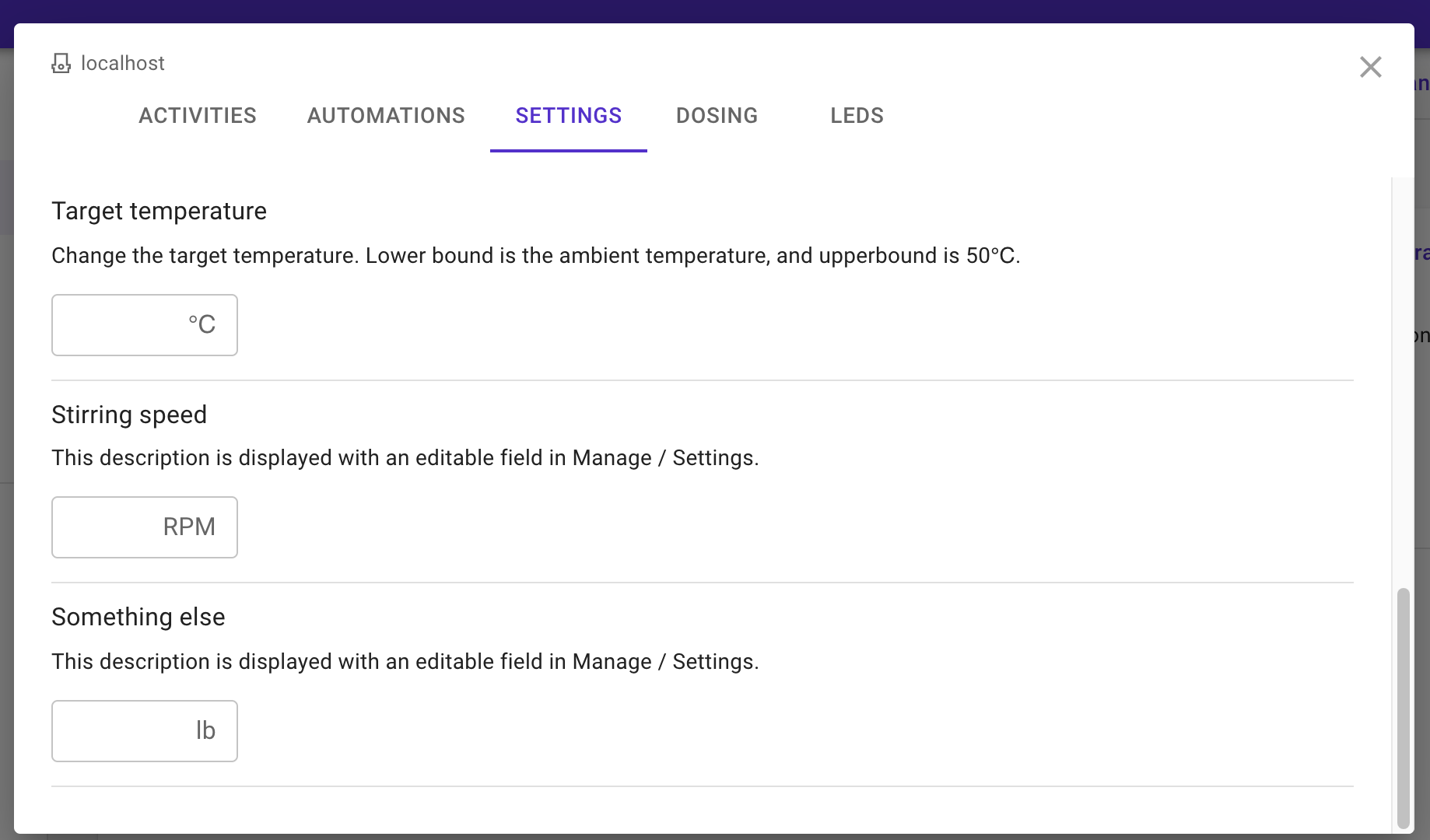Click the RPM unit suffix
Viewport: 1430px width, 840px height.
[189, 527]
